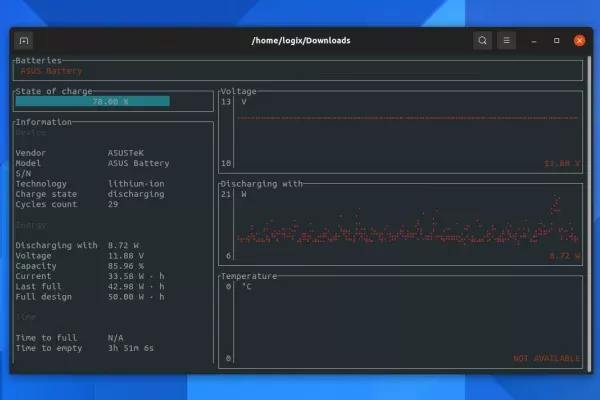Click the Information panel title

(44, 122)
